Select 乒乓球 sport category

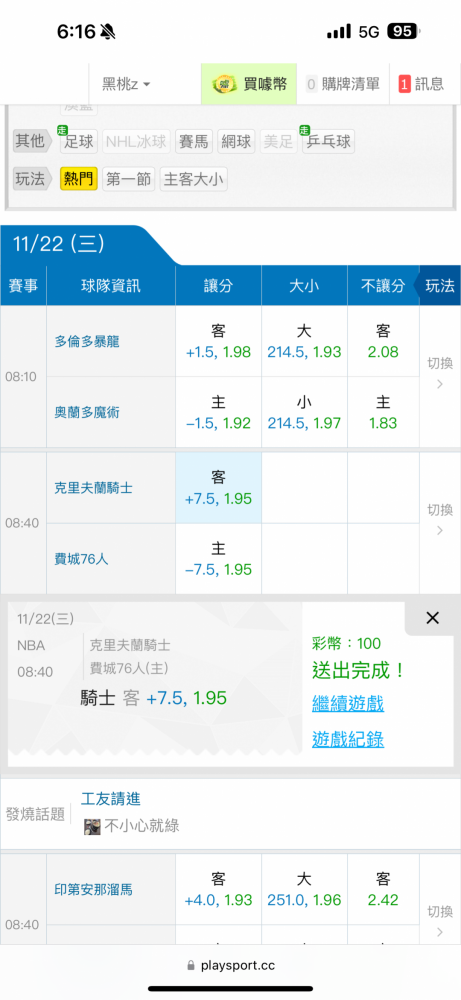[x=328, y=142]
